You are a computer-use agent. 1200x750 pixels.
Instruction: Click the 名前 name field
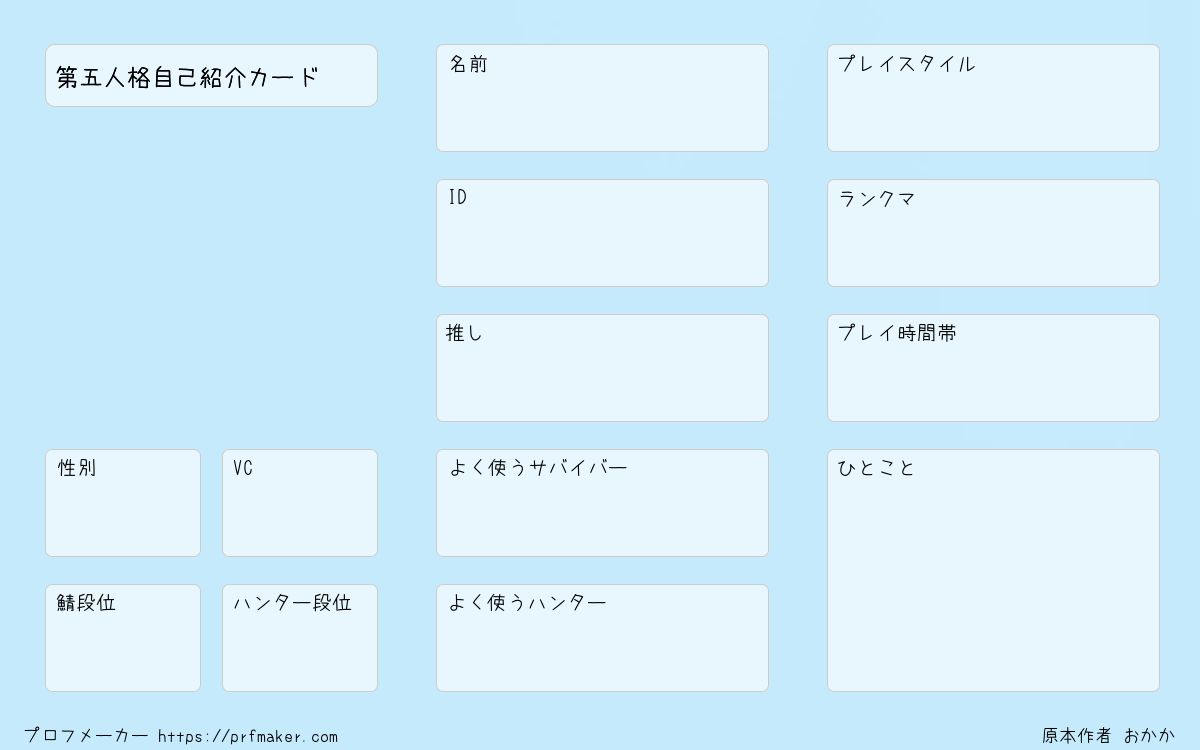[602, 98]
